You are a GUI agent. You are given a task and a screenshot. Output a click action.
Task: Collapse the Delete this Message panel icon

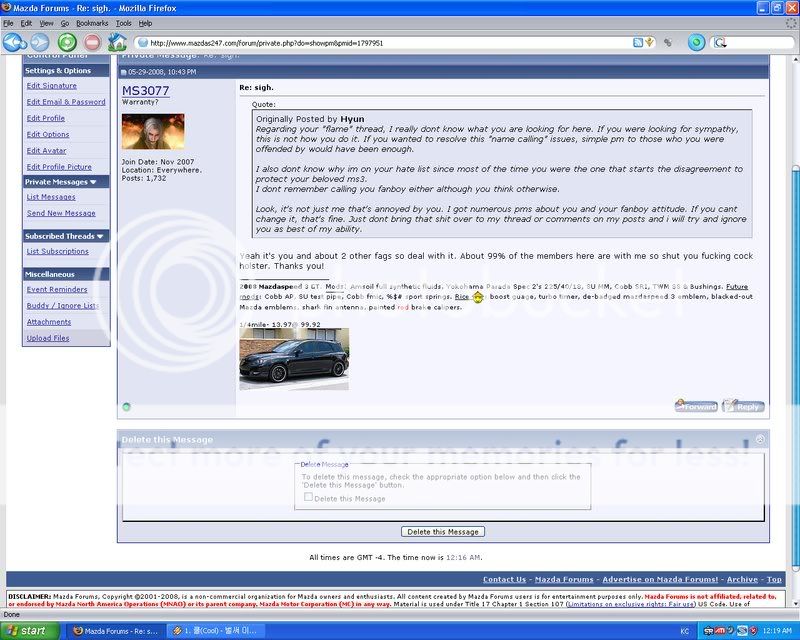[760, 439]
